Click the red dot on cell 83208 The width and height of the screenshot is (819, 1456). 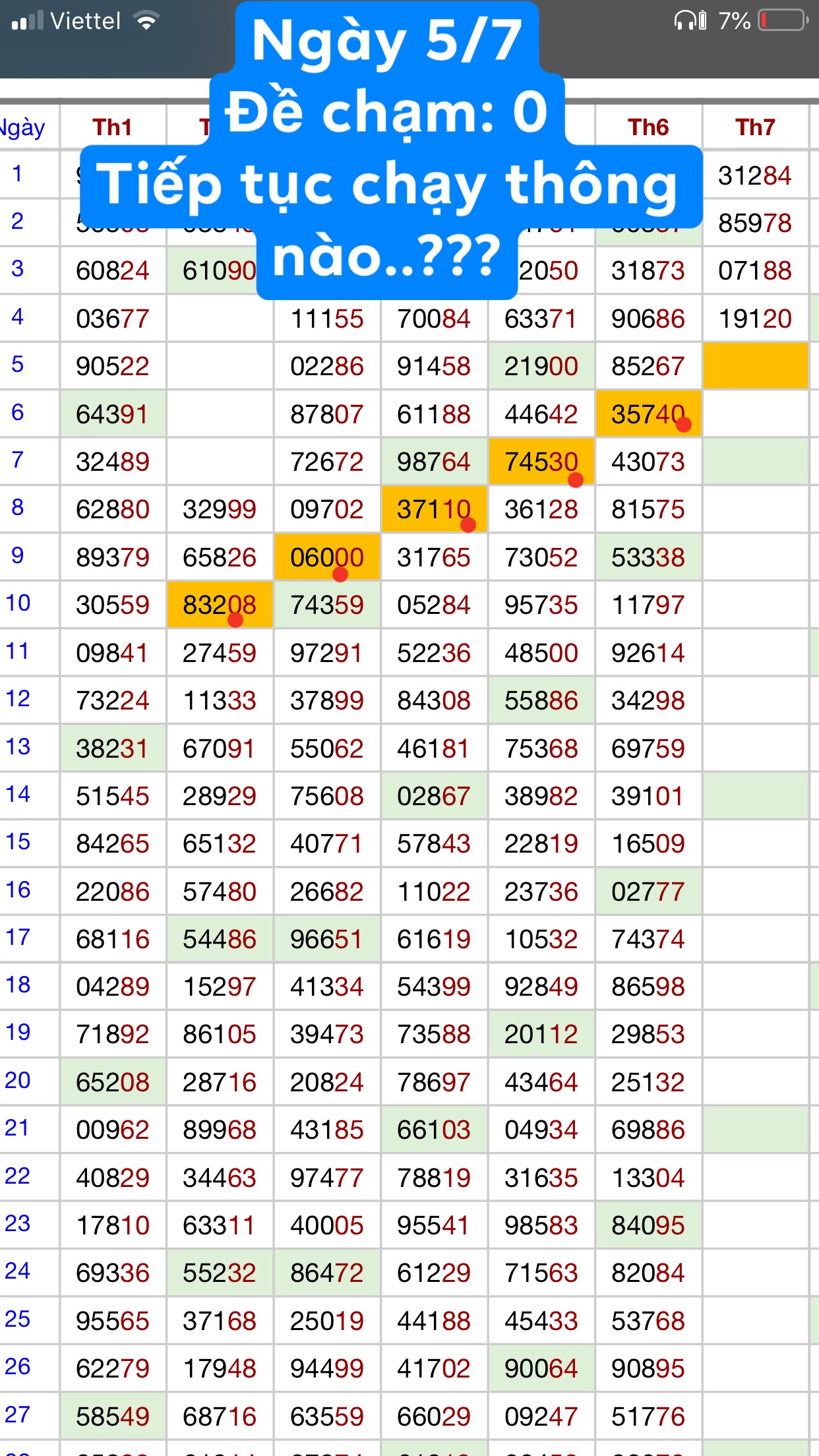click(x=235, y=620)
